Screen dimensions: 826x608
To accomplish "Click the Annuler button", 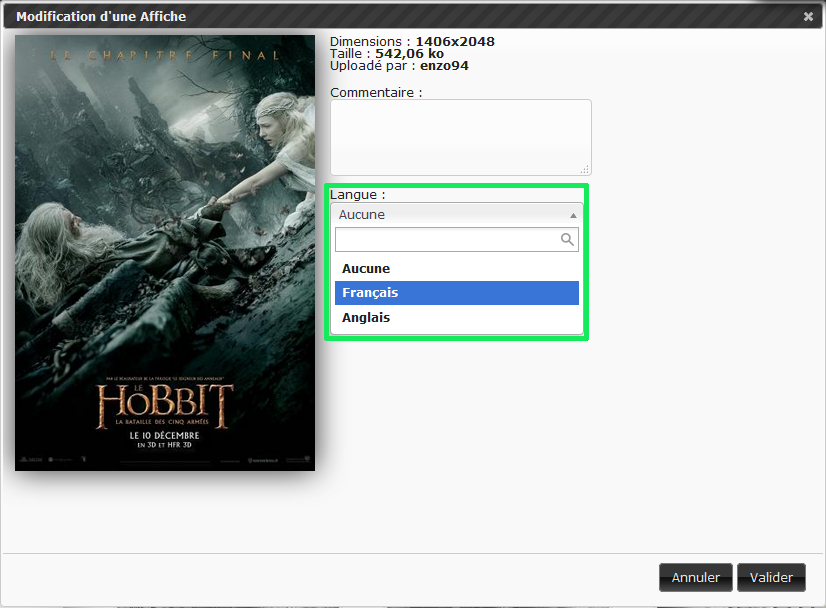I will 695,577.
